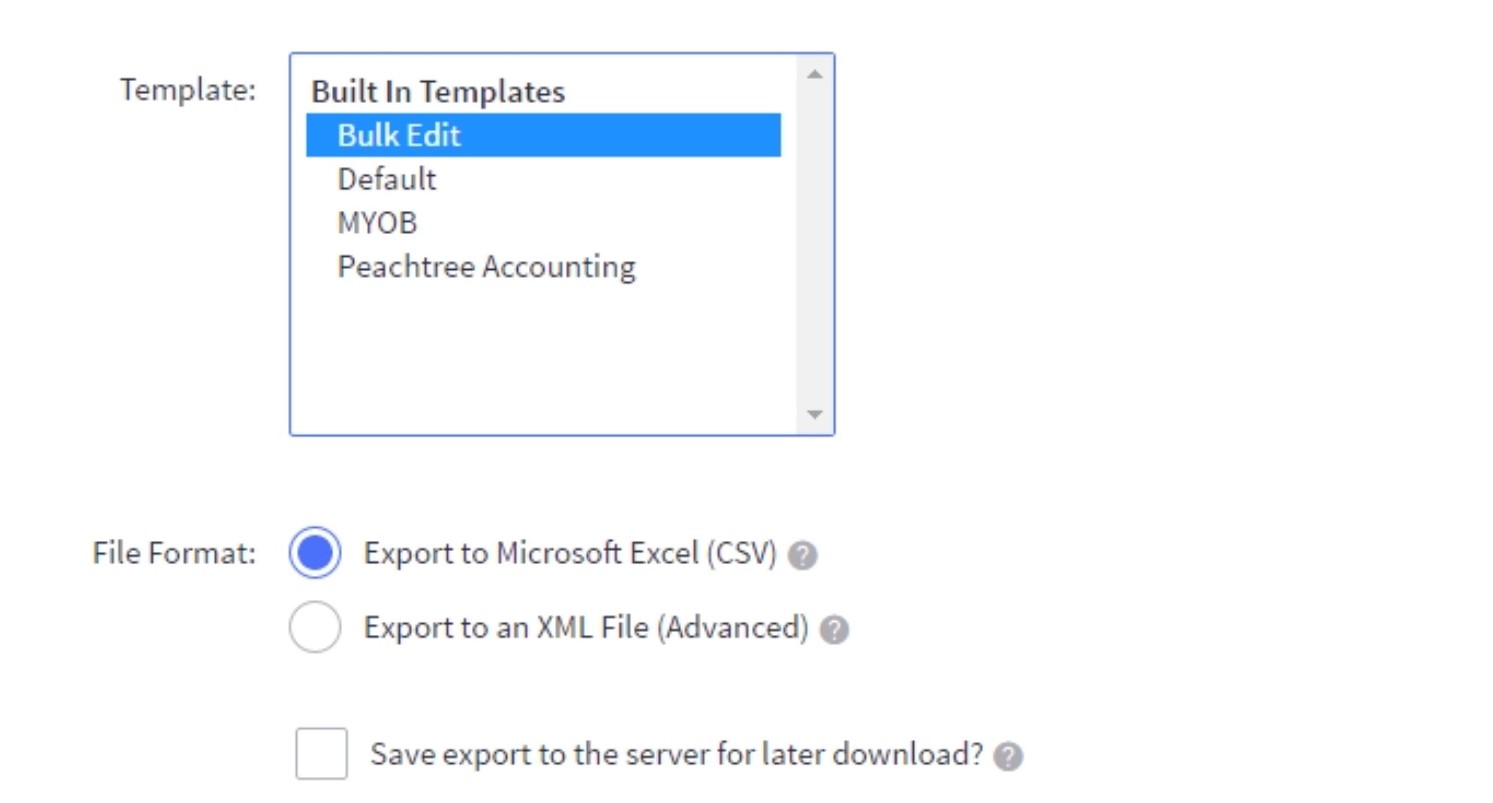
Task: Select the Peachtree Accounting template
Action: [486, 267]
